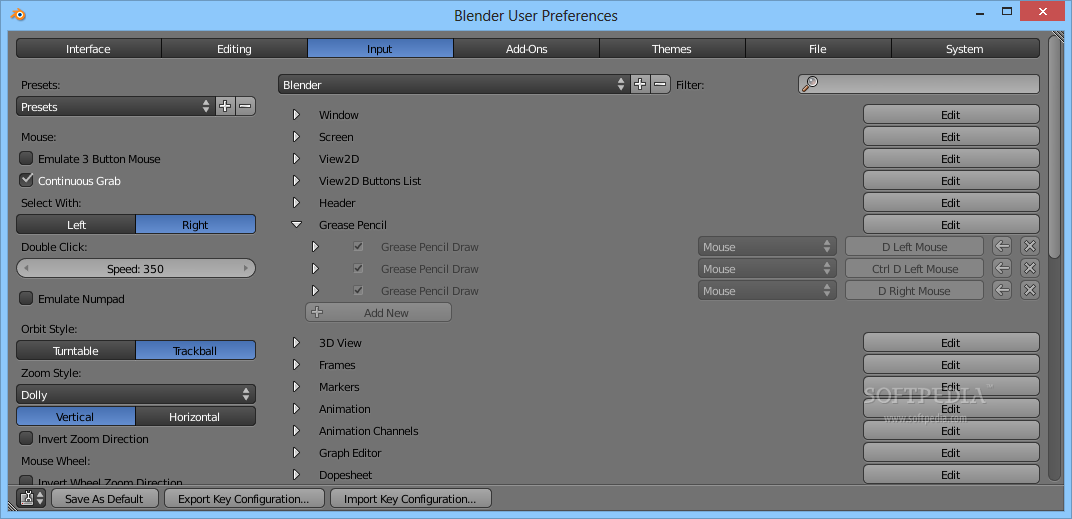Screen dimensions: 1072x519
Task: Open the editor type selector icon at bottom-left
Action: 31,498
